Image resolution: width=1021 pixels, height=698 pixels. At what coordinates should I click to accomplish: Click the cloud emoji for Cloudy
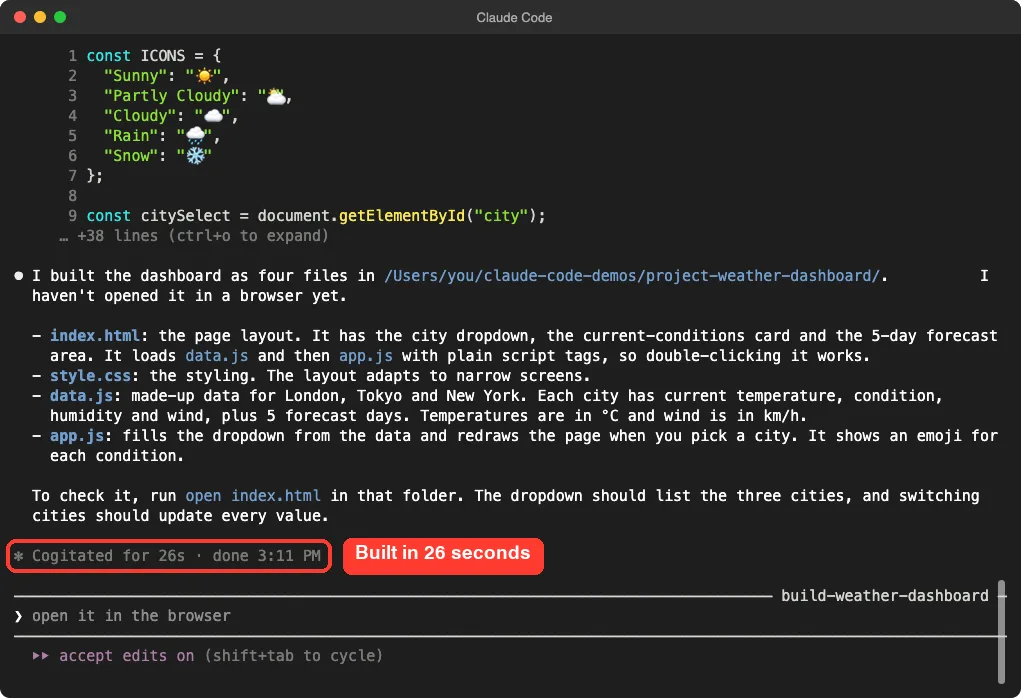[214, 116]
